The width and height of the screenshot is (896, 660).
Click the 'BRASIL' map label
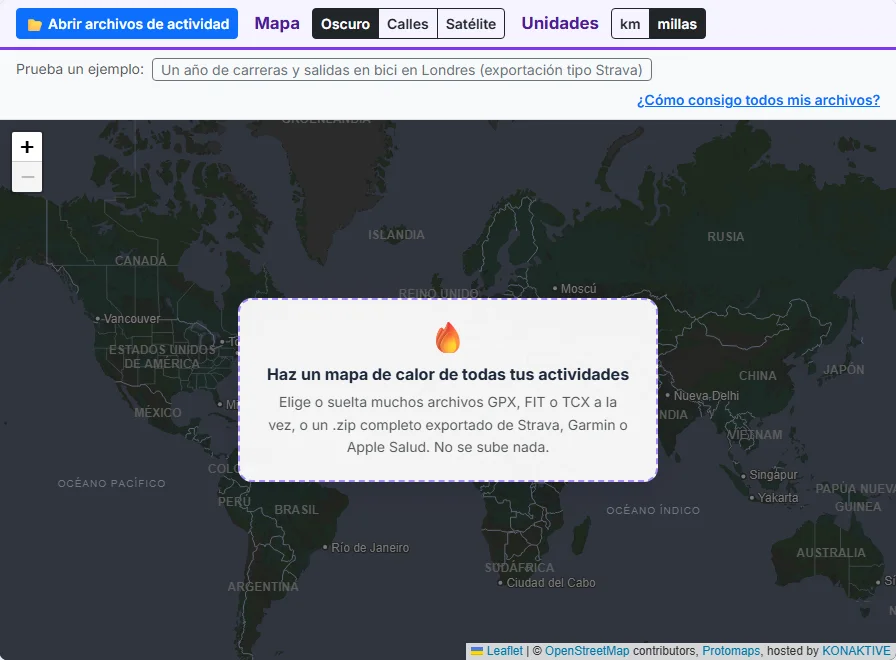[296, 510]
